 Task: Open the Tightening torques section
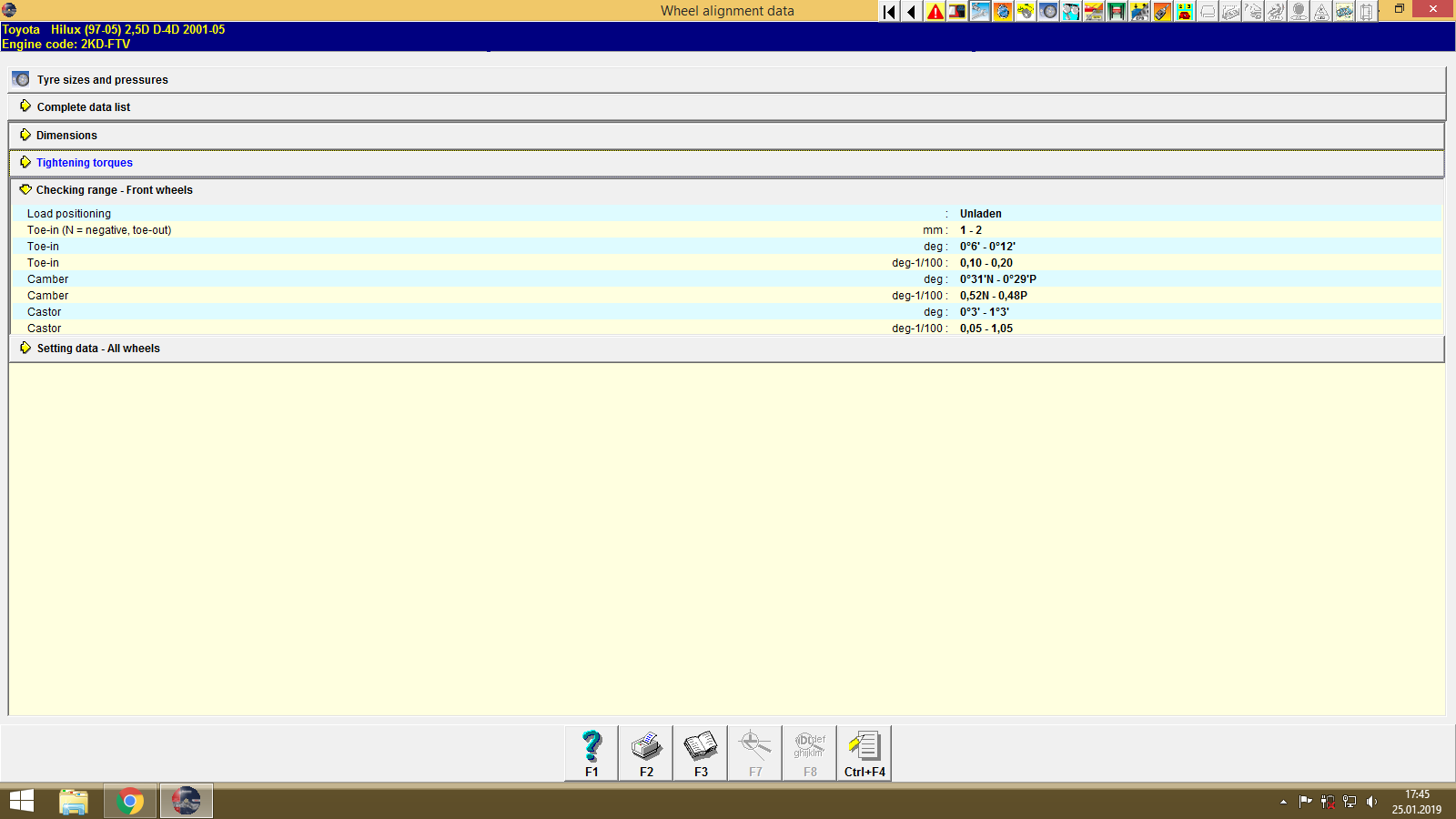click(x=85, y=162)
